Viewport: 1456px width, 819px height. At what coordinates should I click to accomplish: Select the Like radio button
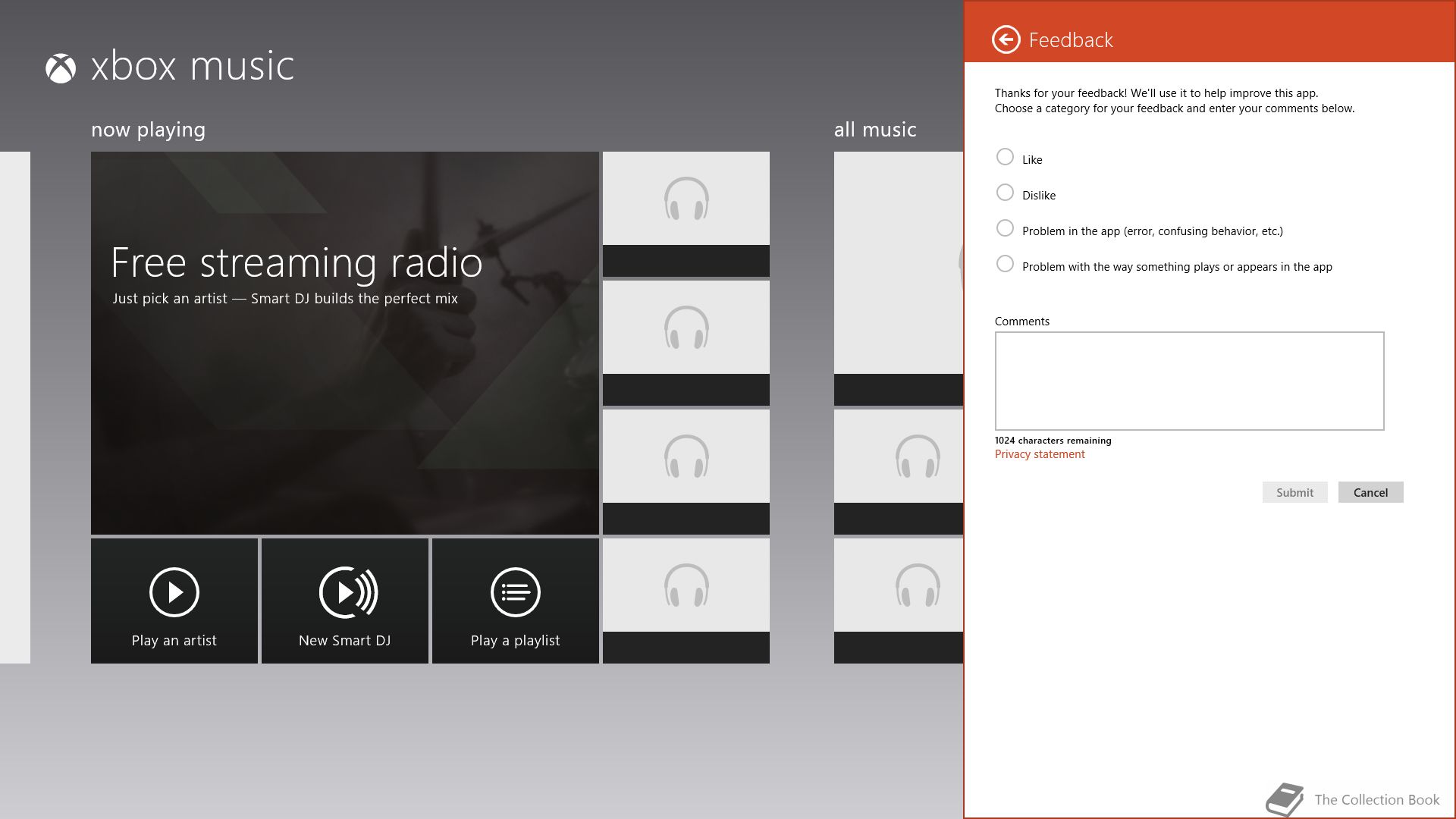pos(1005,157)
